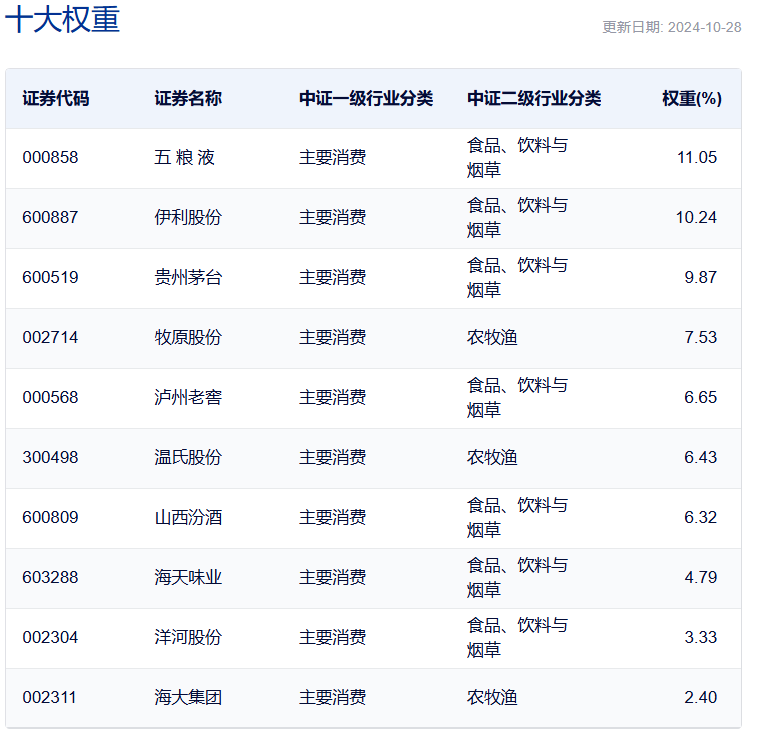Select stock code 002304

coord(50,637)
